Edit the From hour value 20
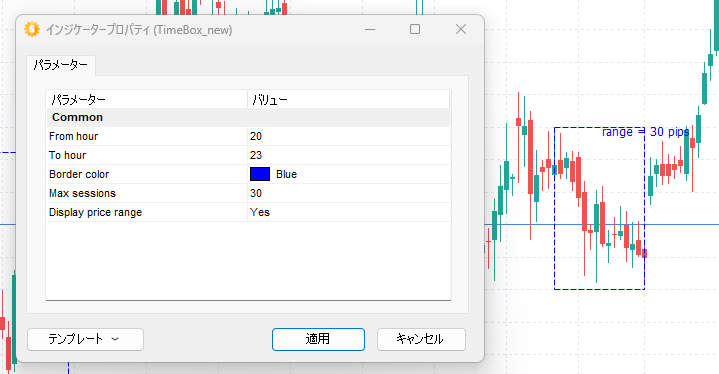 pos(348,136)
